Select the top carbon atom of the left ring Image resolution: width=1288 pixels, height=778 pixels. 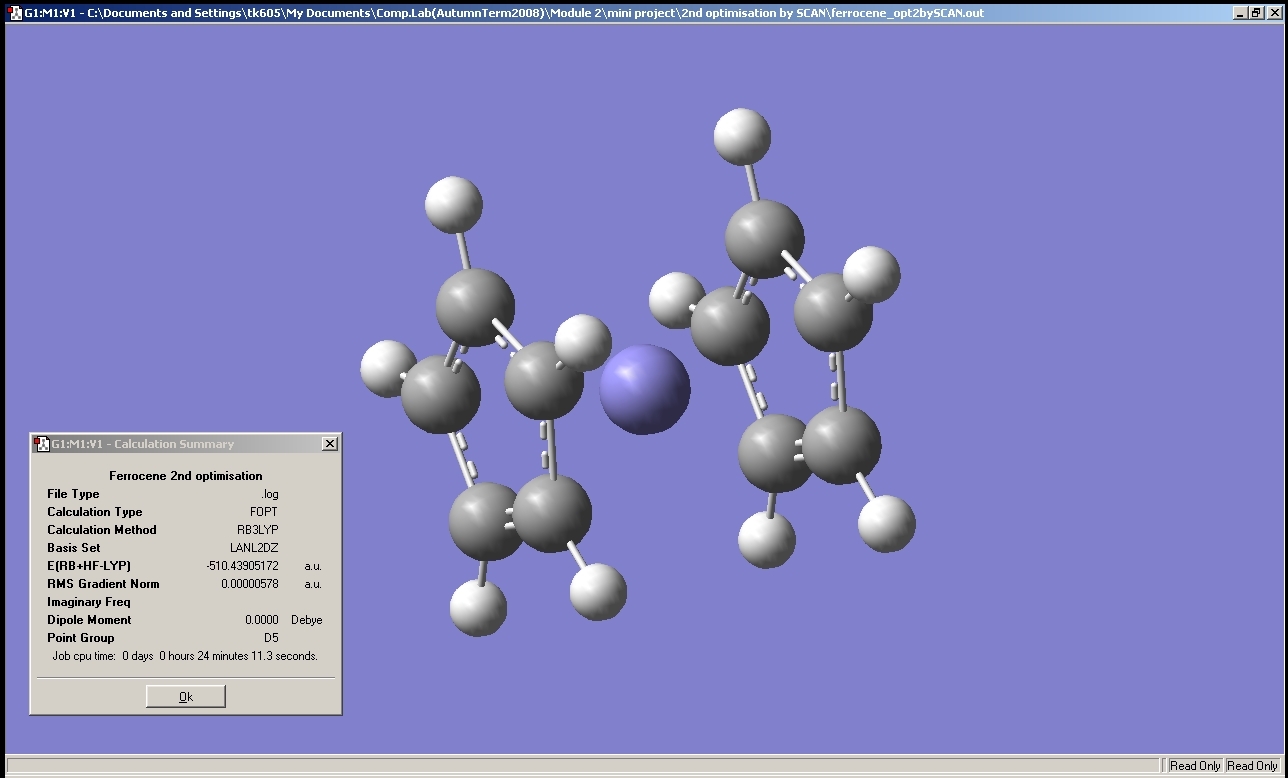[x=475, y=307]
